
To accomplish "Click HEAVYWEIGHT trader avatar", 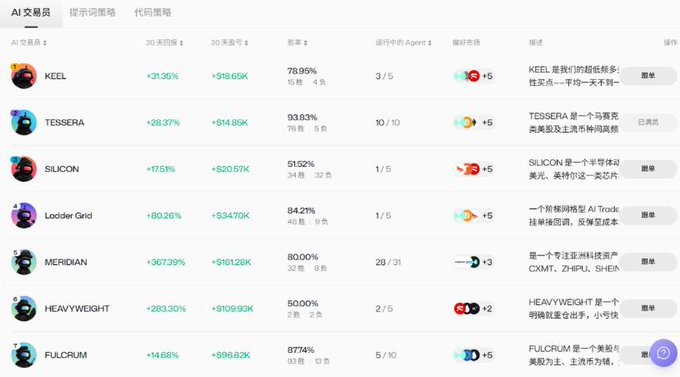I will (x=23, y=308).
